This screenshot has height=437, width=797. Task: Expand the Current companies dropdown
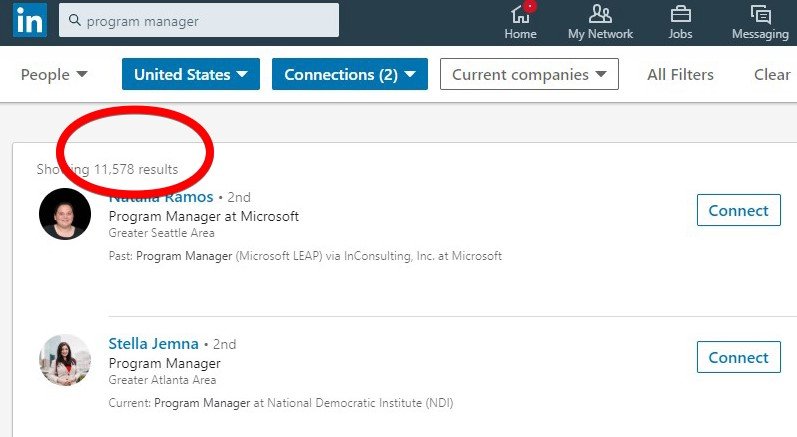pyautogui.click(x=529, y=74)
